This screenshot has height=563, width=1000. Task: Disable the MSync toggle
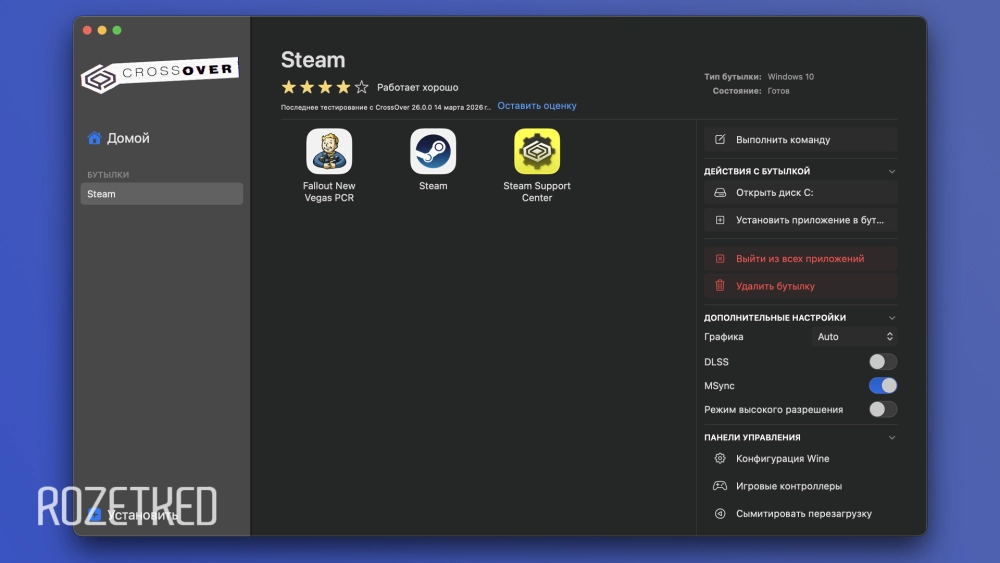[882, 386]
